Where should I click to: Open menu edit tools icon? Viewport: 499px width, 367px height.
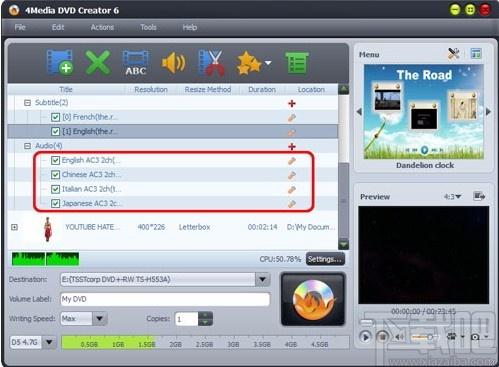pos(453,53)
